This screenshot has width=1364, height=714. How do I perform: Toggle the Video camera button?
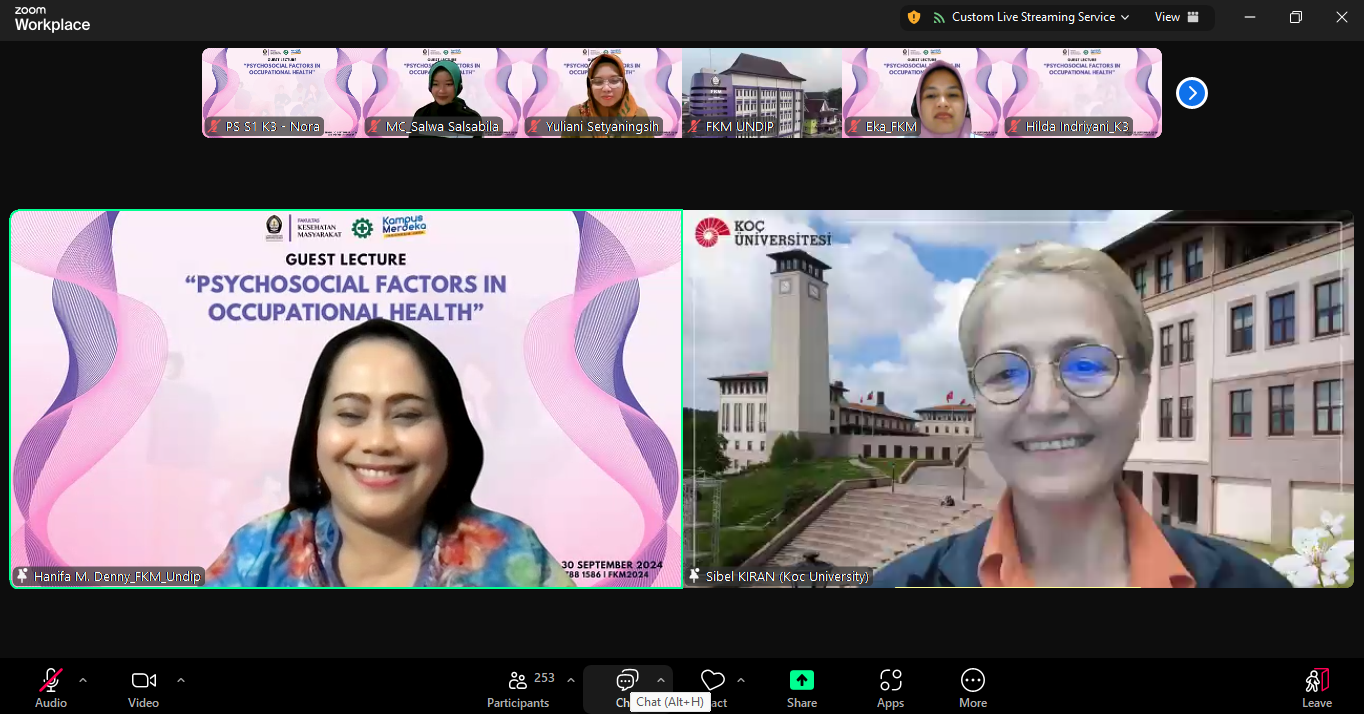(143, 681)
